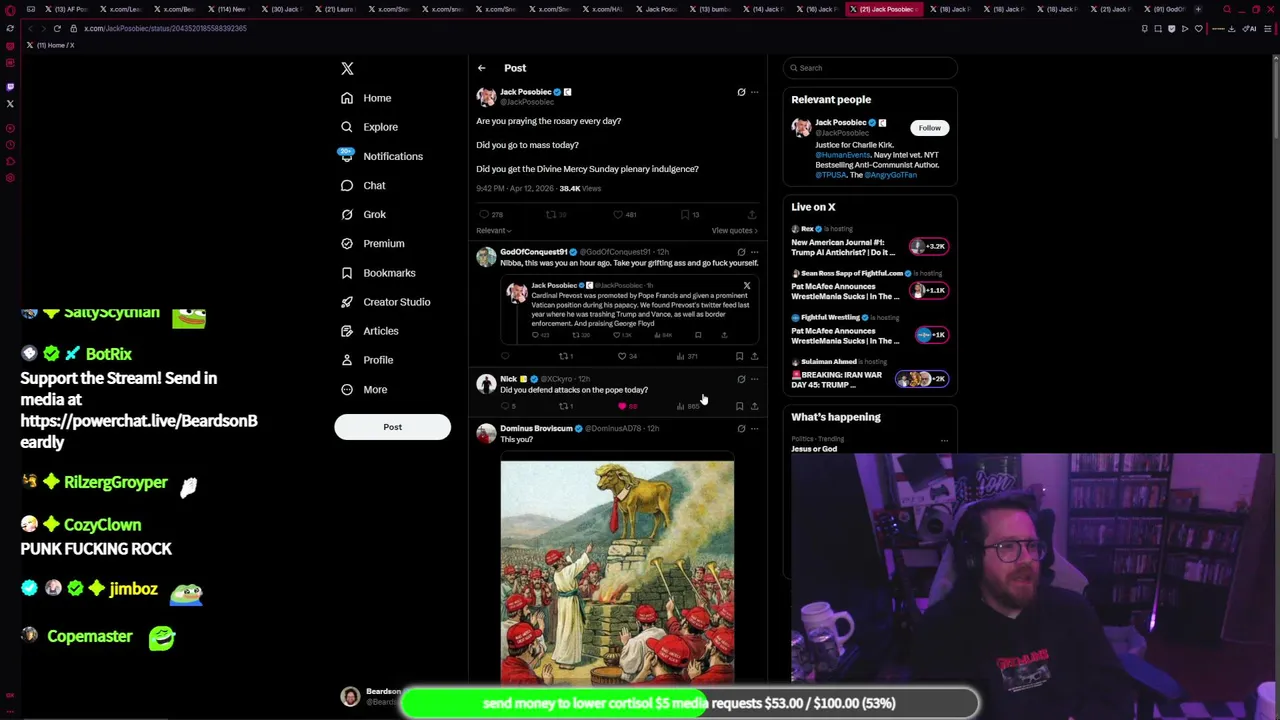Reply to Nick's comment

pos(509,406)
